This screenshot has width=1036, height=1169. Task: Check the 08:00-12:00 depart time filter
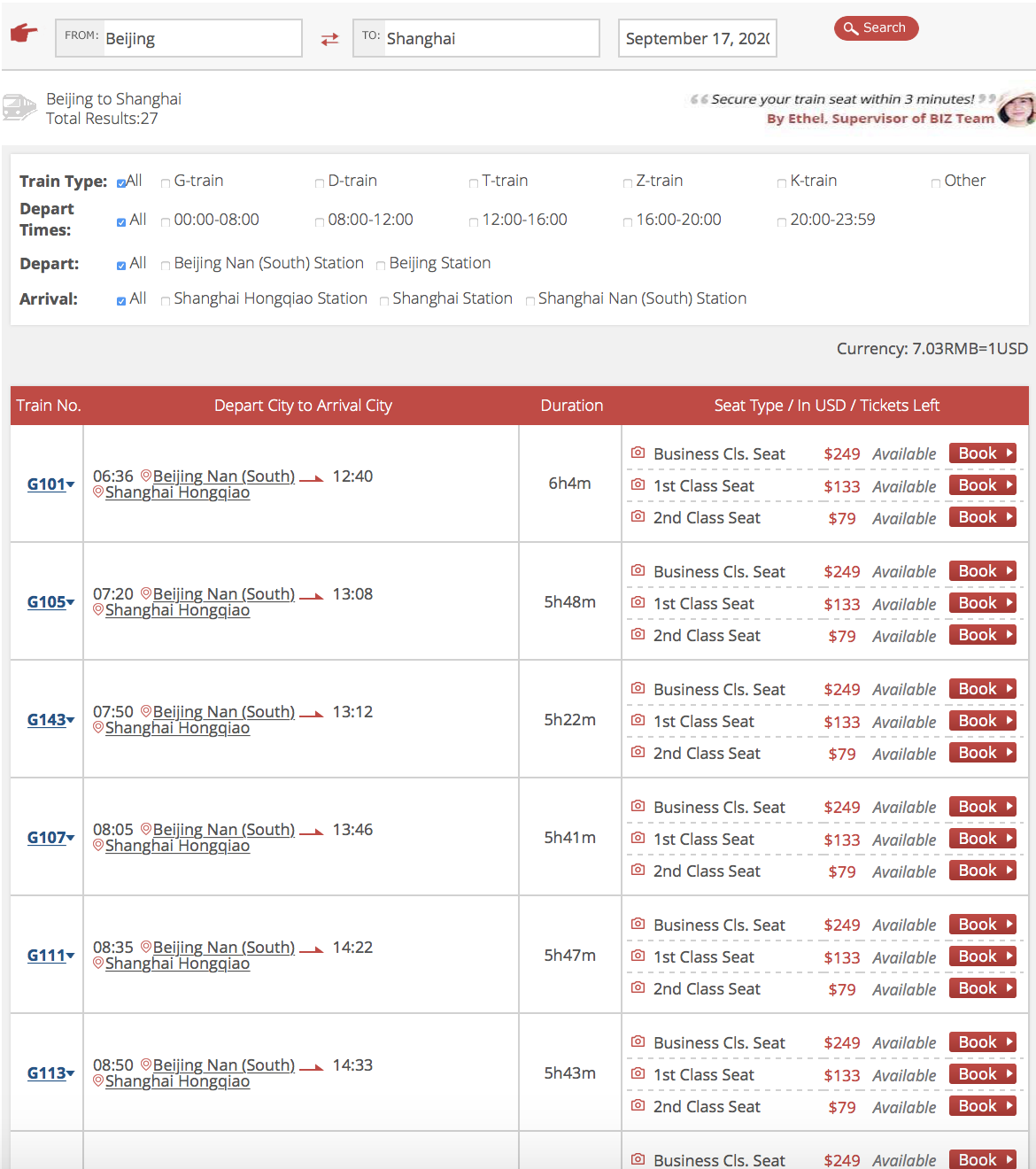(x=320, y=221)
